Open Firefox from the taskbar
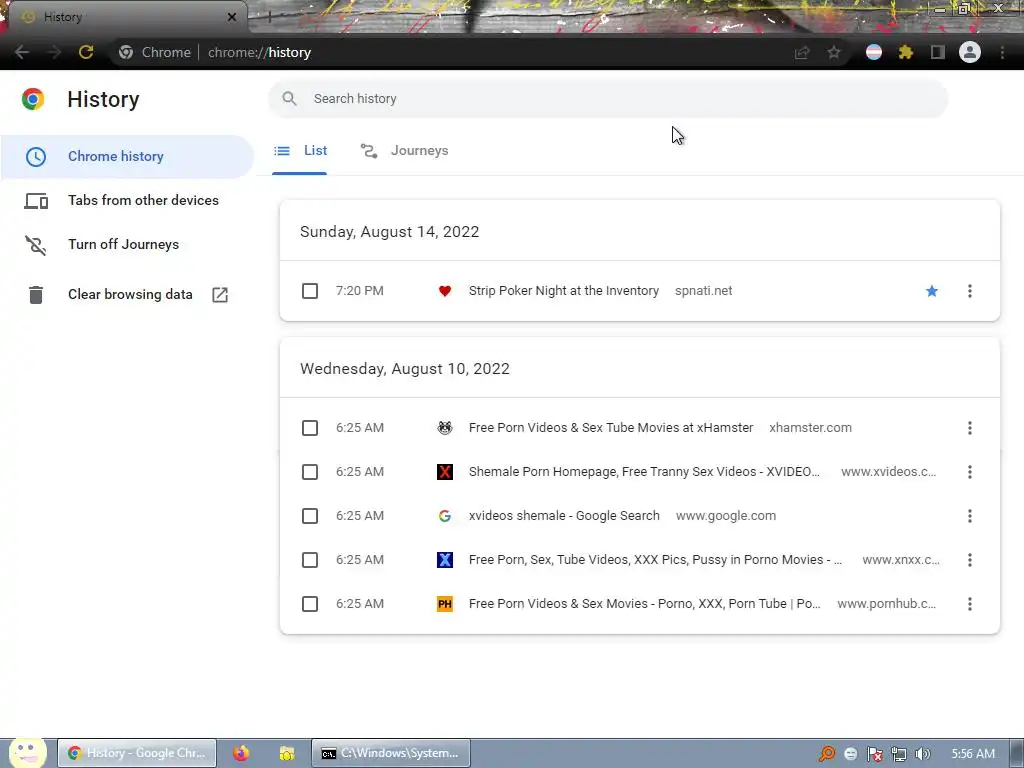The image size is (1024, 768). click(x=241, y=753)
